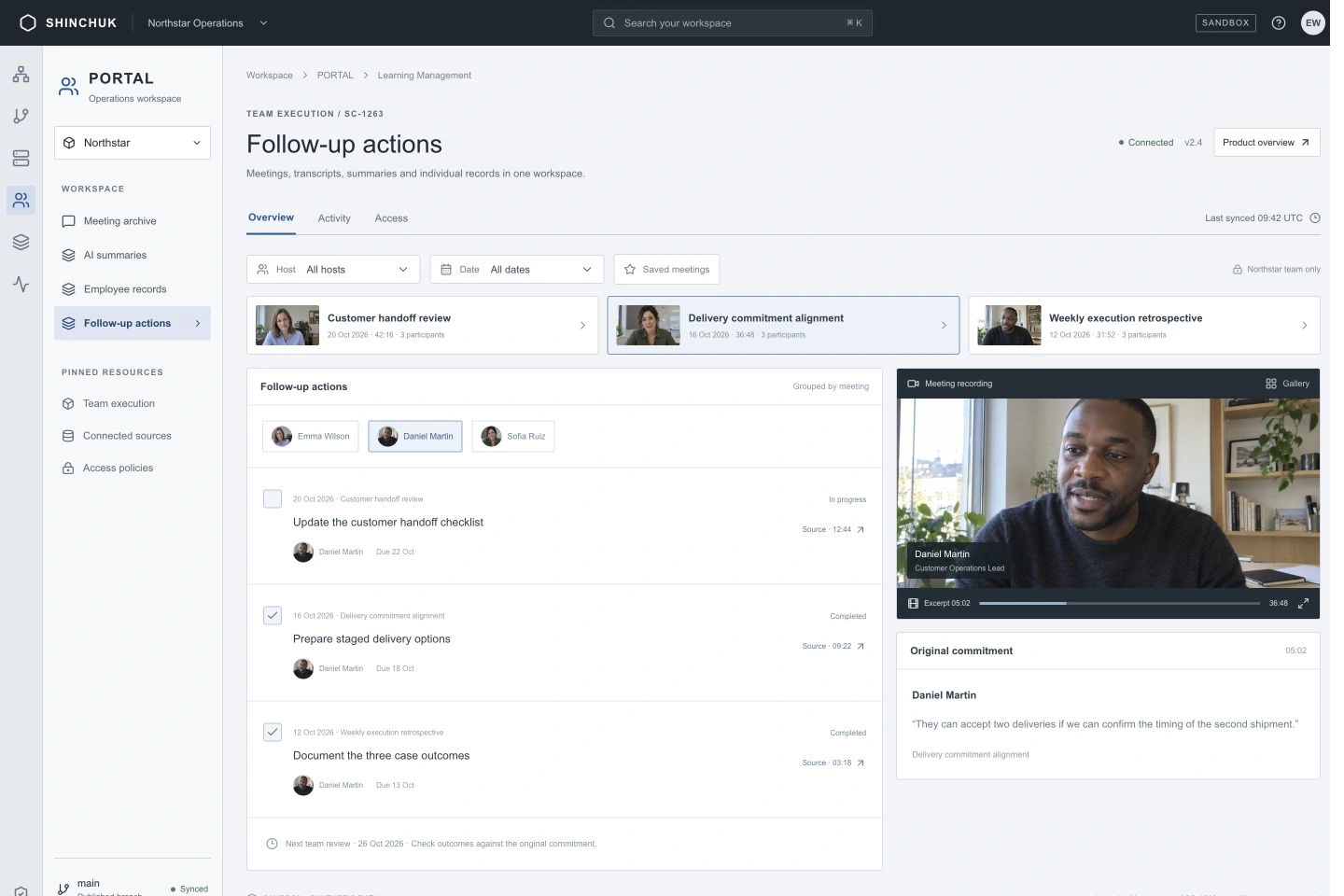Image resolution: width=1344 pixels, height=896 pixels.
Task: Open the layers icon in left rail
Action: pyautogui.click(x=21, y=242)
